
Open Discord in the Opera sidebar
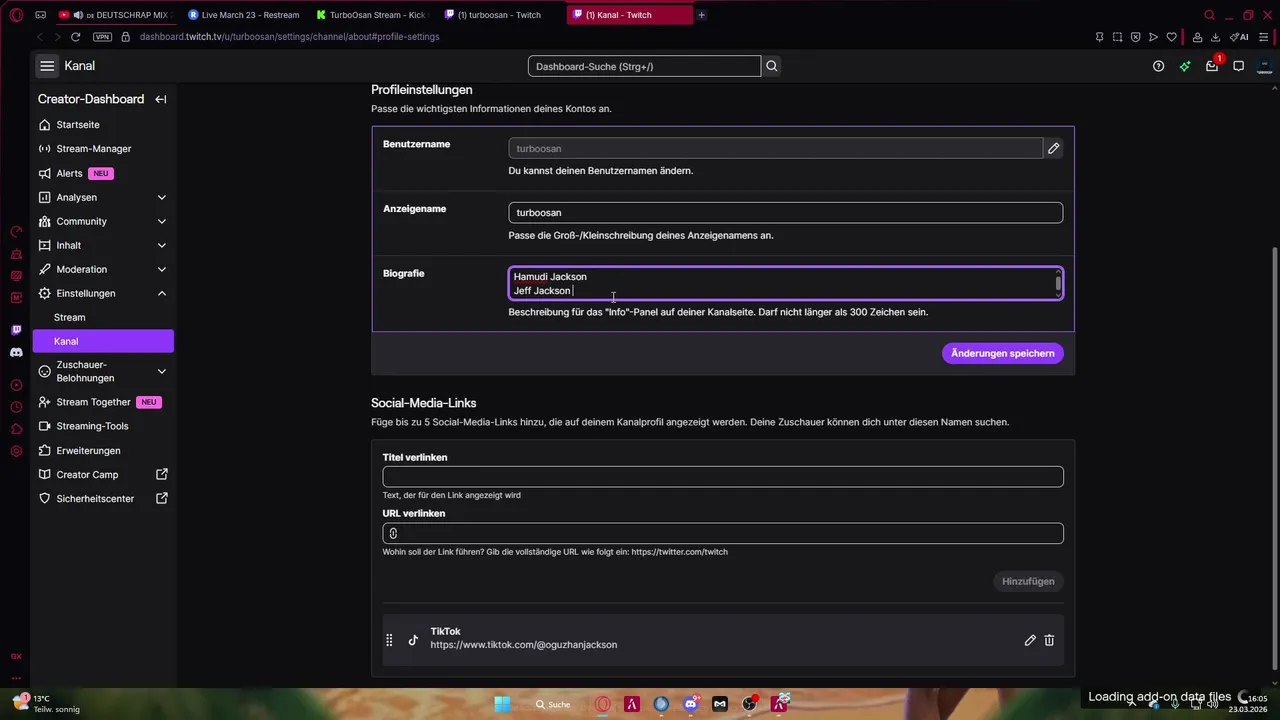click(x=16, y=352)
